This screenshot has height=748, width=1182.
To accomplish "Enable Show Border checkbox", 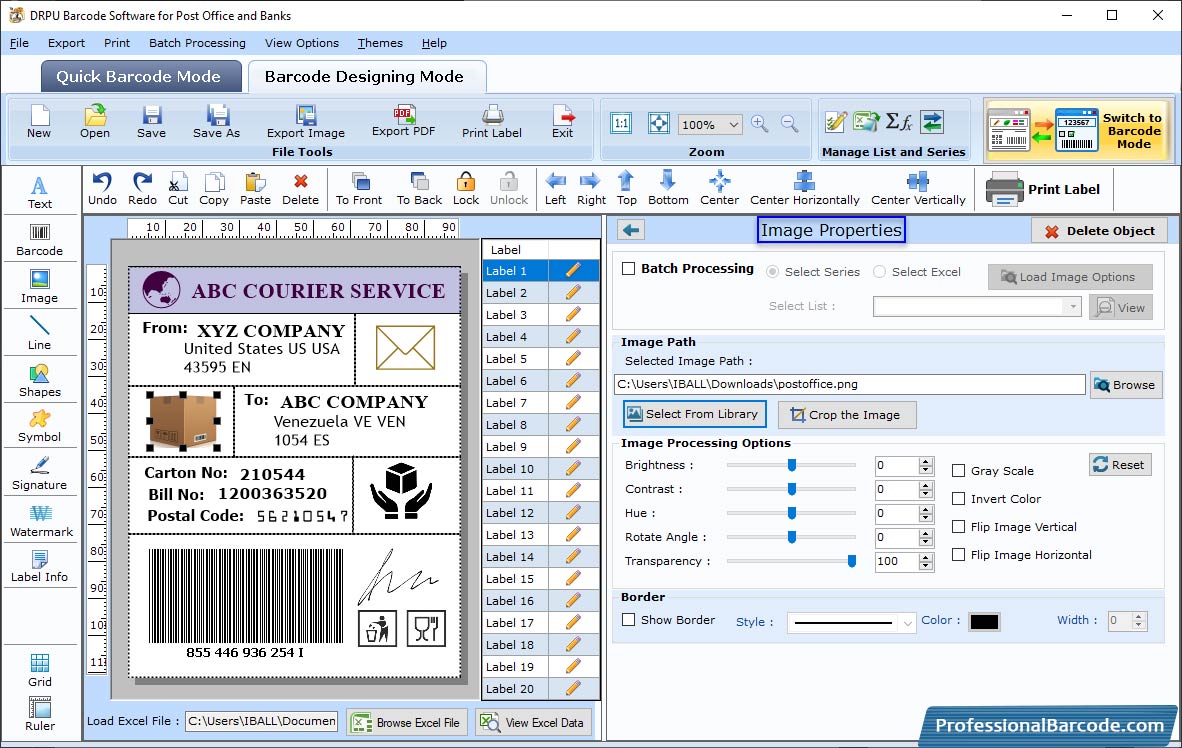I will coord(629,619).
